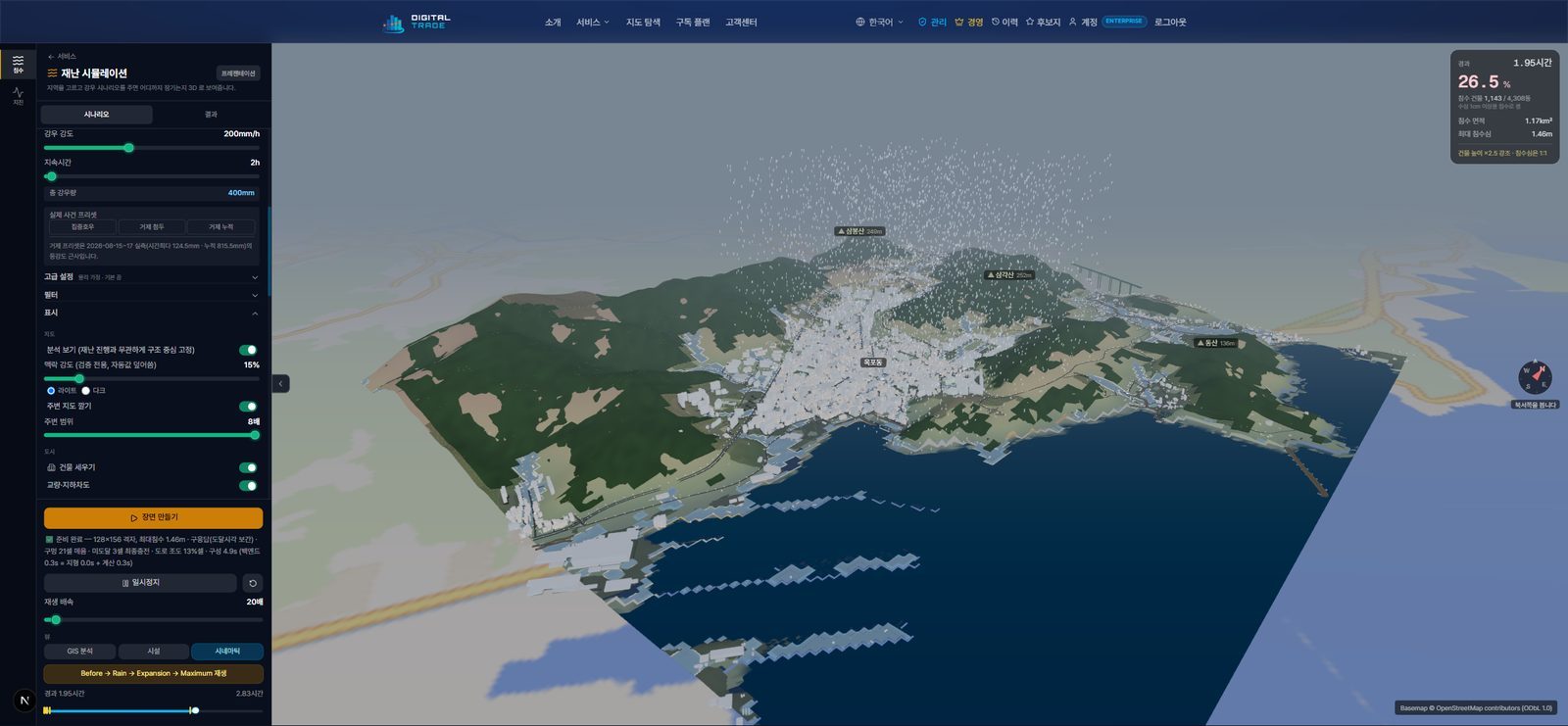The width and height of the screenshot is (1568, 726).
Task: Click the reset replay icon button
Action: point(253,583)
